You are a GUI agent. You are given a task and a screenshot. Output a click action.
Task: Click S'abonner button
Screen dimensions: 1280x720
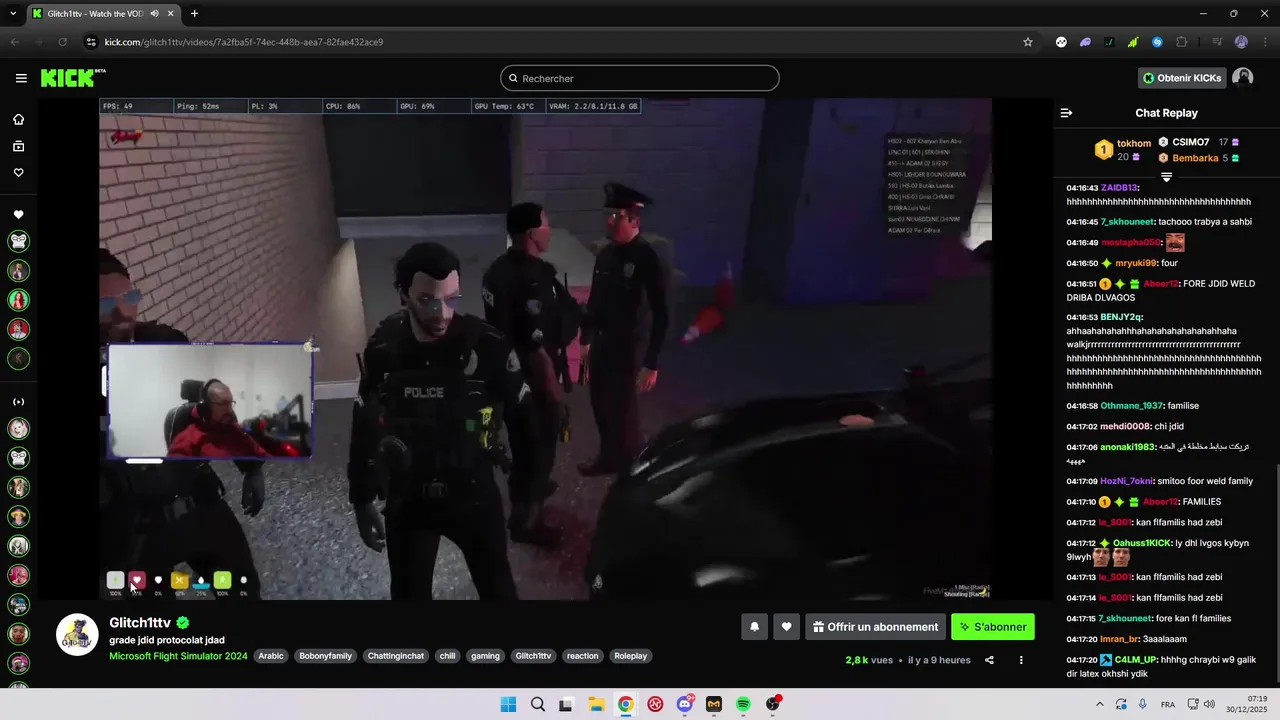(993, 627)
